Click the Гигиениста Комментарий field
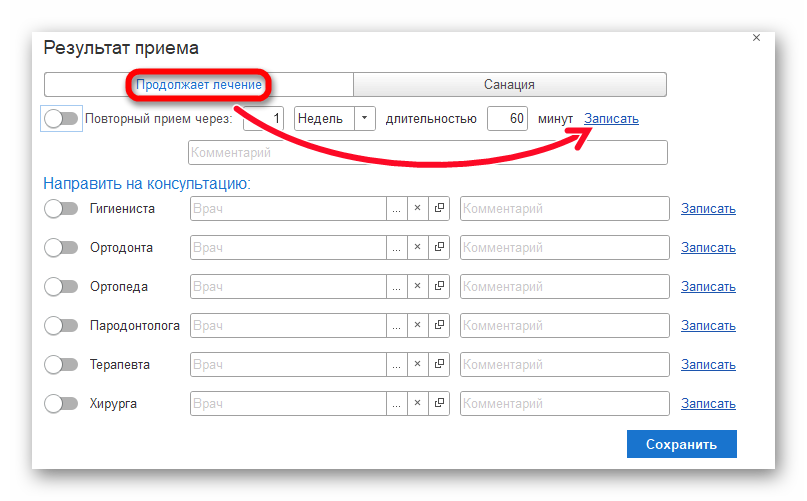807x501 pixels. click(565, 209)
